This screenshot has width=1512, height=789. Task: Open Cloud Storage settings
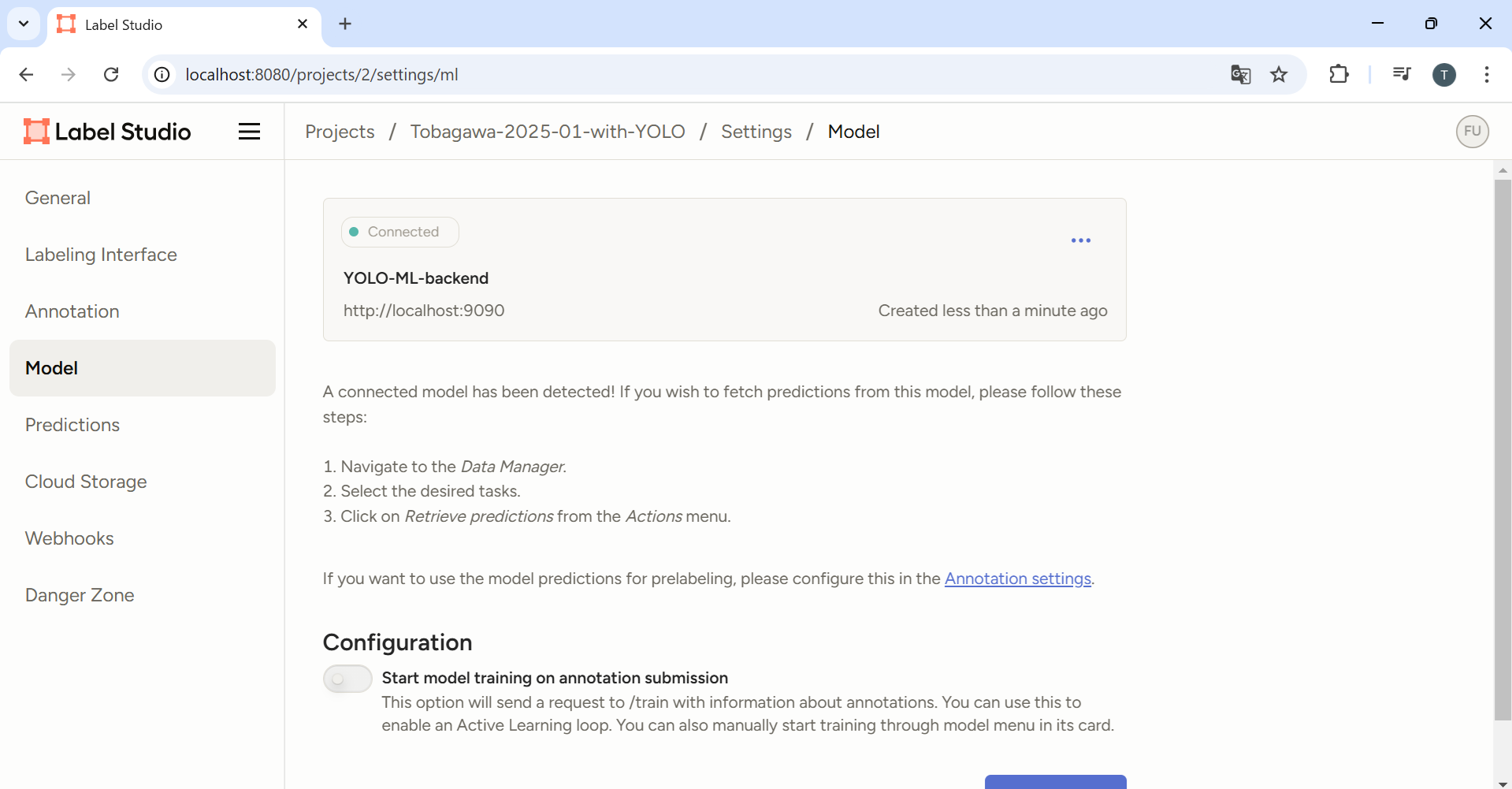[x=143, y=482]
